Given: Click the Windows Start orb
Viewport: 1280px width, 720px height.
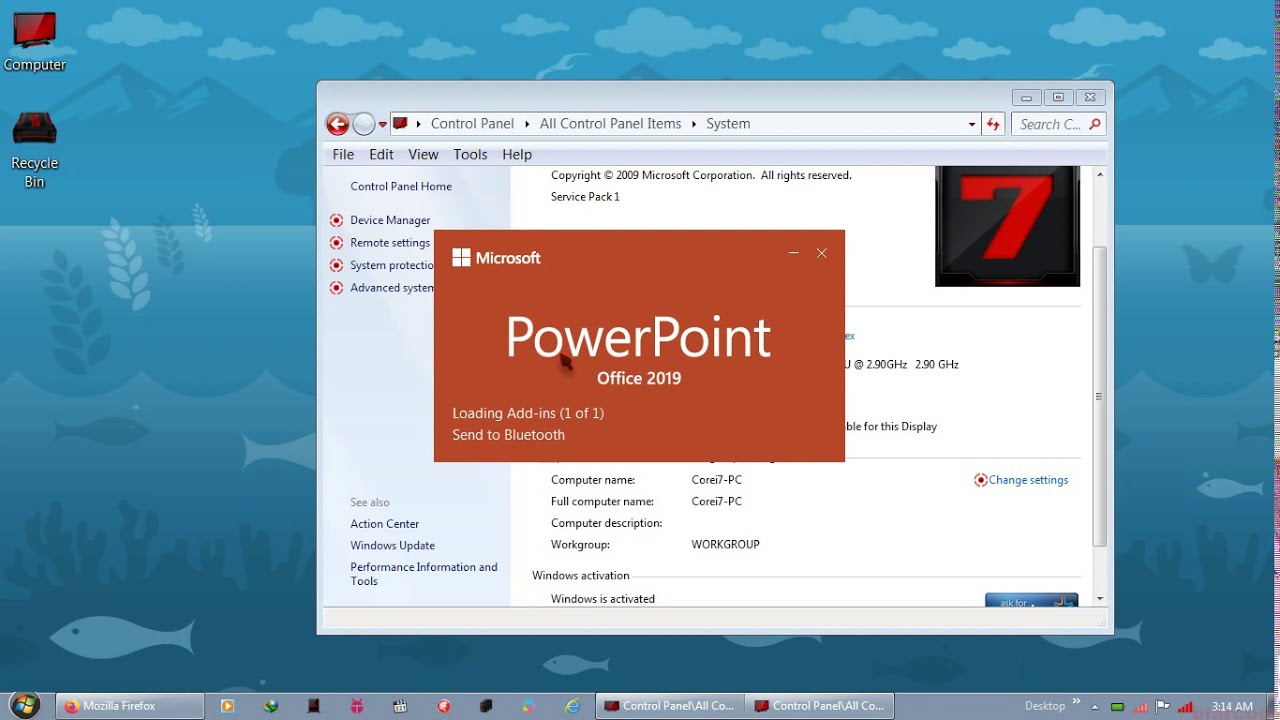Looking at the screenshot, I should click(23, 704).
